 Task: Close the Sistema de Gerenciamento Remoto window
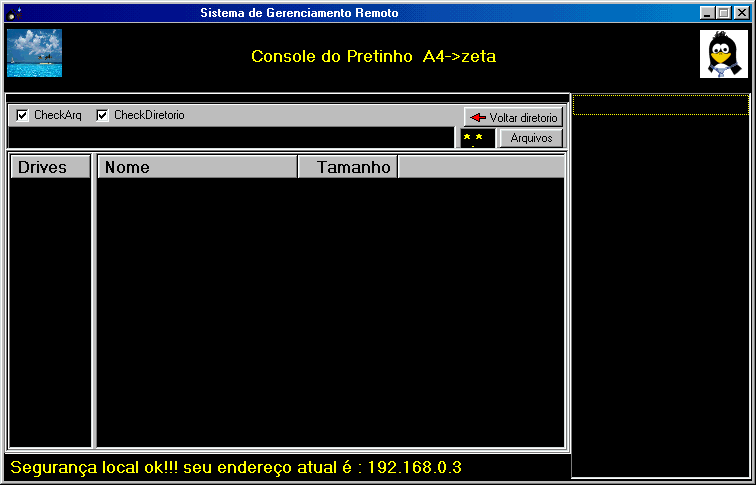(741, 13)
